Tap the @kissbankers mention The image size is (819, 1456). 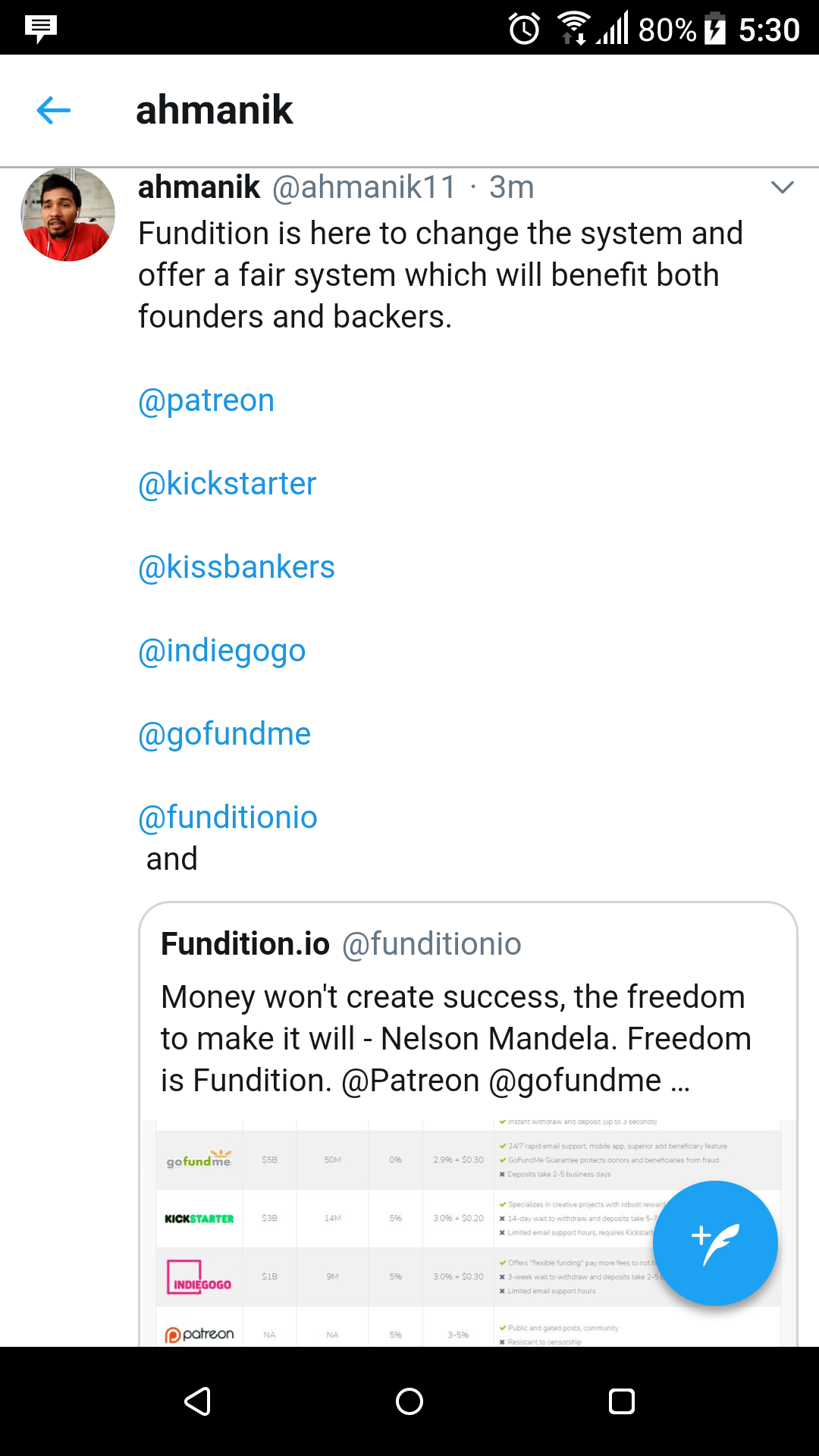point(236,567)
